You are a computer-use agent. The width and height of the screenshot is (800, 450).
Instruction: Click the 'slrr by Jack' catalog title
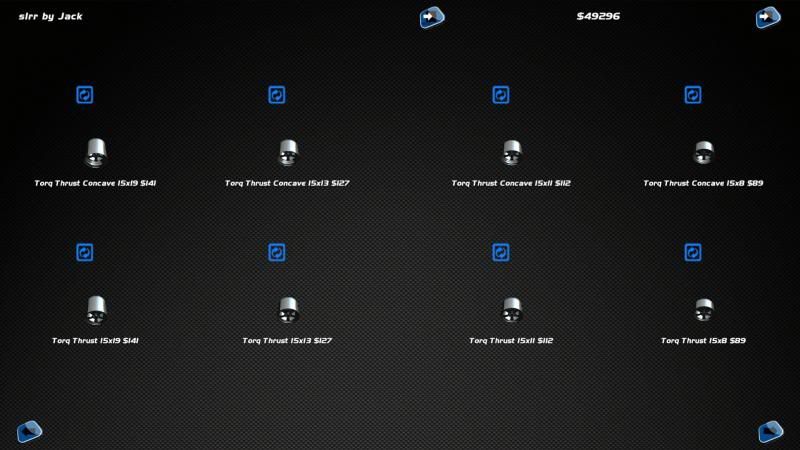pyautogui.click(x=51, y=16)
